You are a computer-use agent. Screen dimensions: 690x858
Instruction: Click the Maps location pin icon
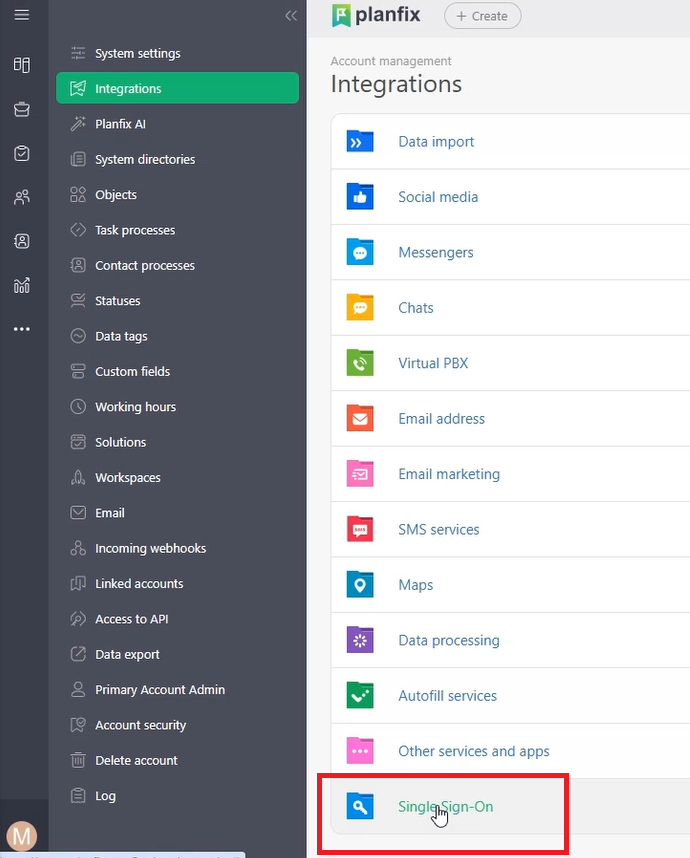pyautogui.click(x=360, y=585)
